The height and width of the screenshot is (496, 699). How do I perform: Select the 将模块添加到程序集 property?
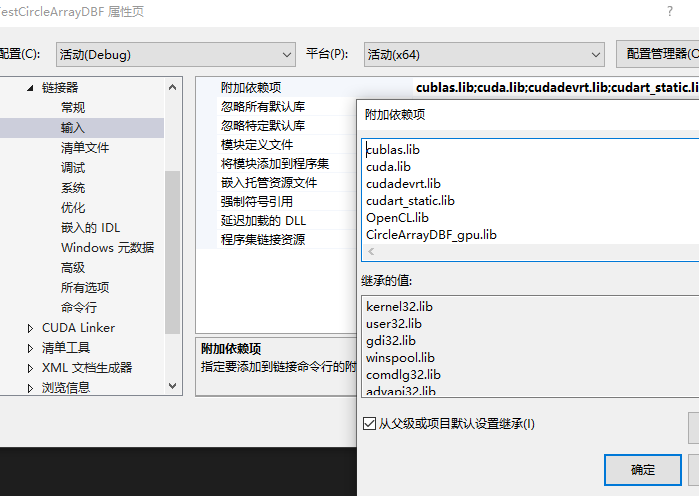click(275, 164)
